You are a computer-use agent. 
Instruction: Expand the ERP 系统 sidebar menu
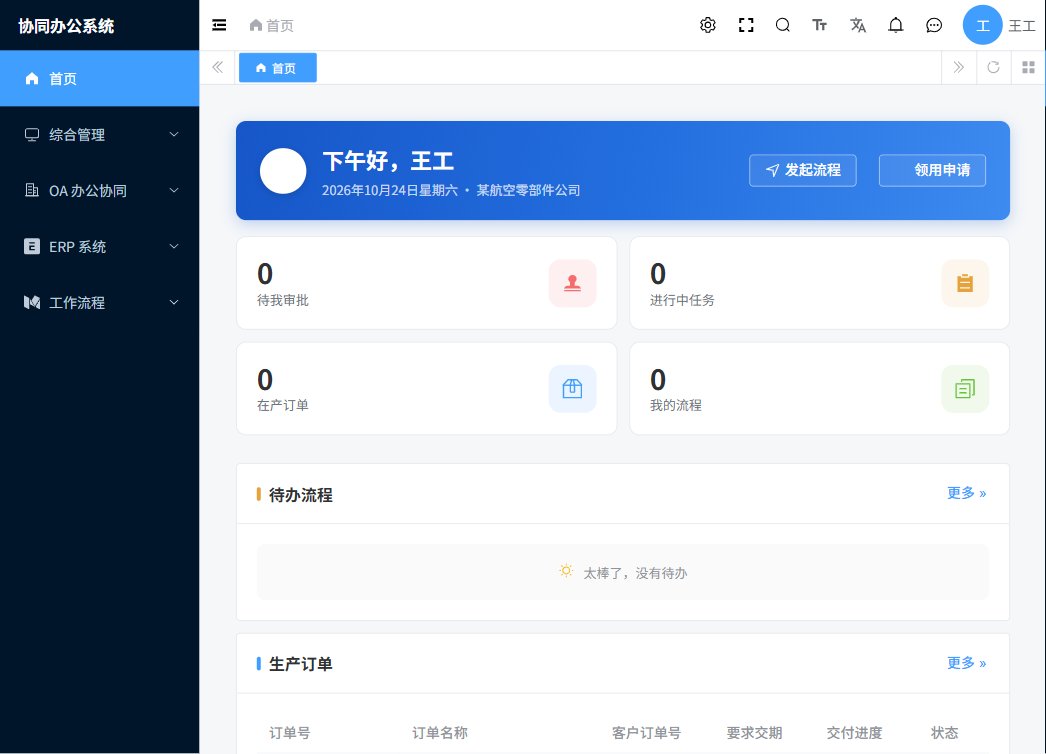click(99, 247)
